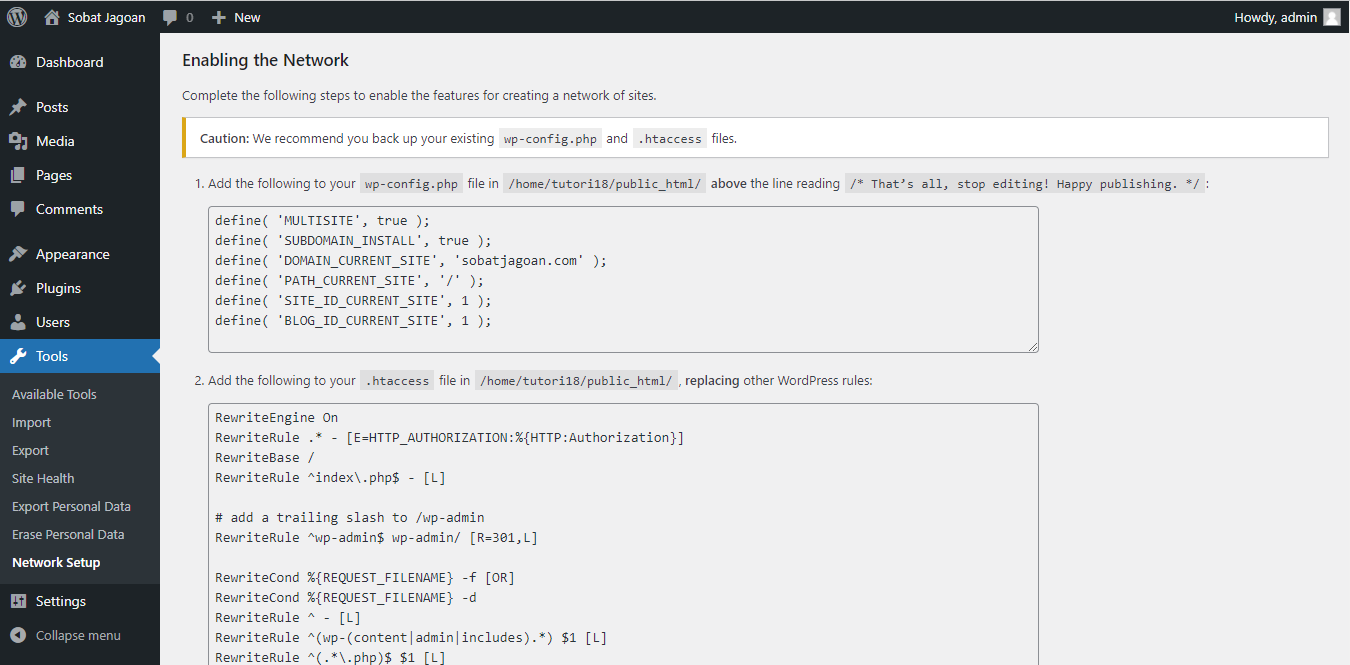
Task: Click the Appearance paintbrush icon
Action: [x=18, y=254]
